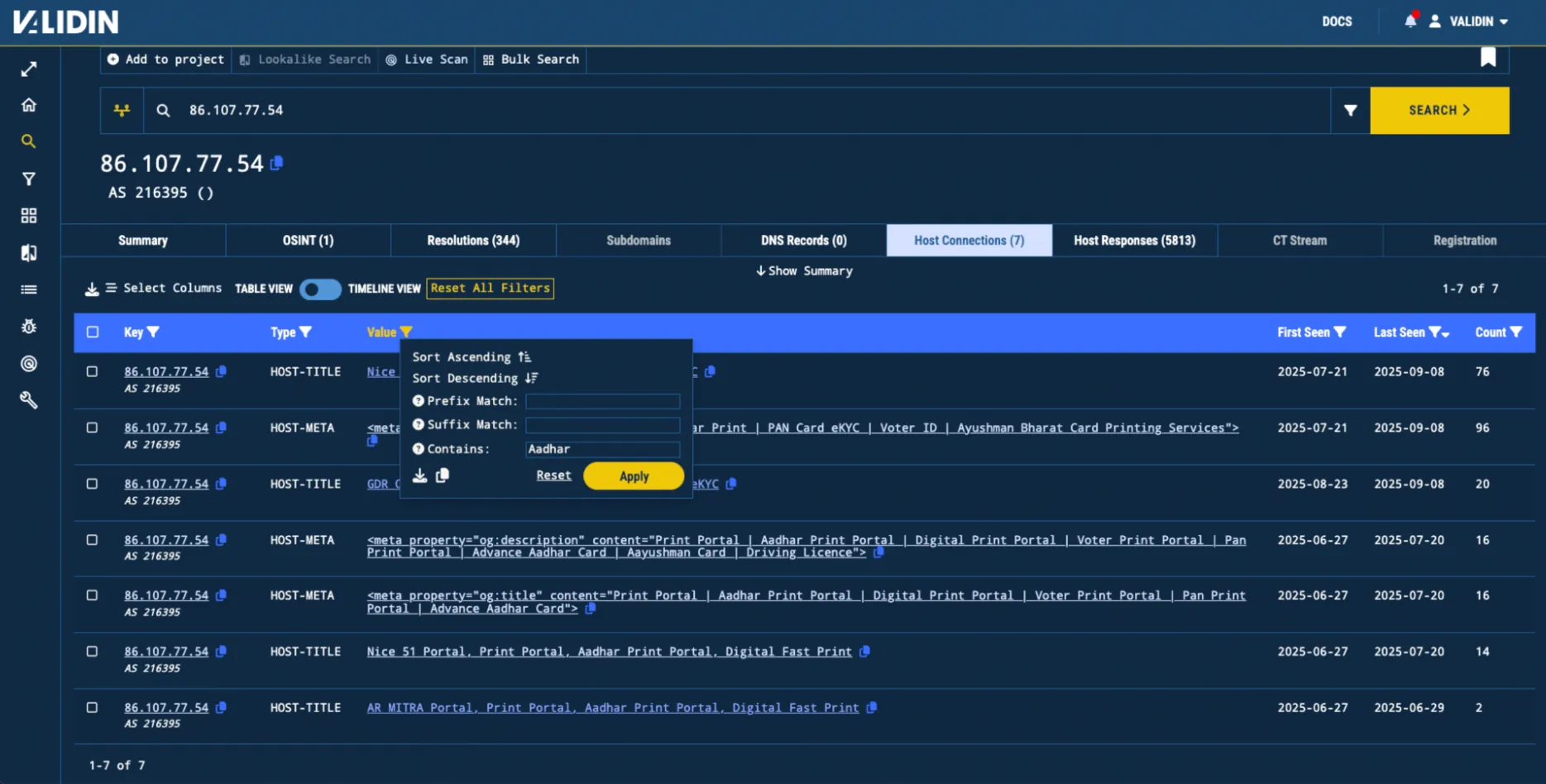Viewport: 1546px width, 784px height.
Task: Download table results icon near Select Columns
Action: 92,289
